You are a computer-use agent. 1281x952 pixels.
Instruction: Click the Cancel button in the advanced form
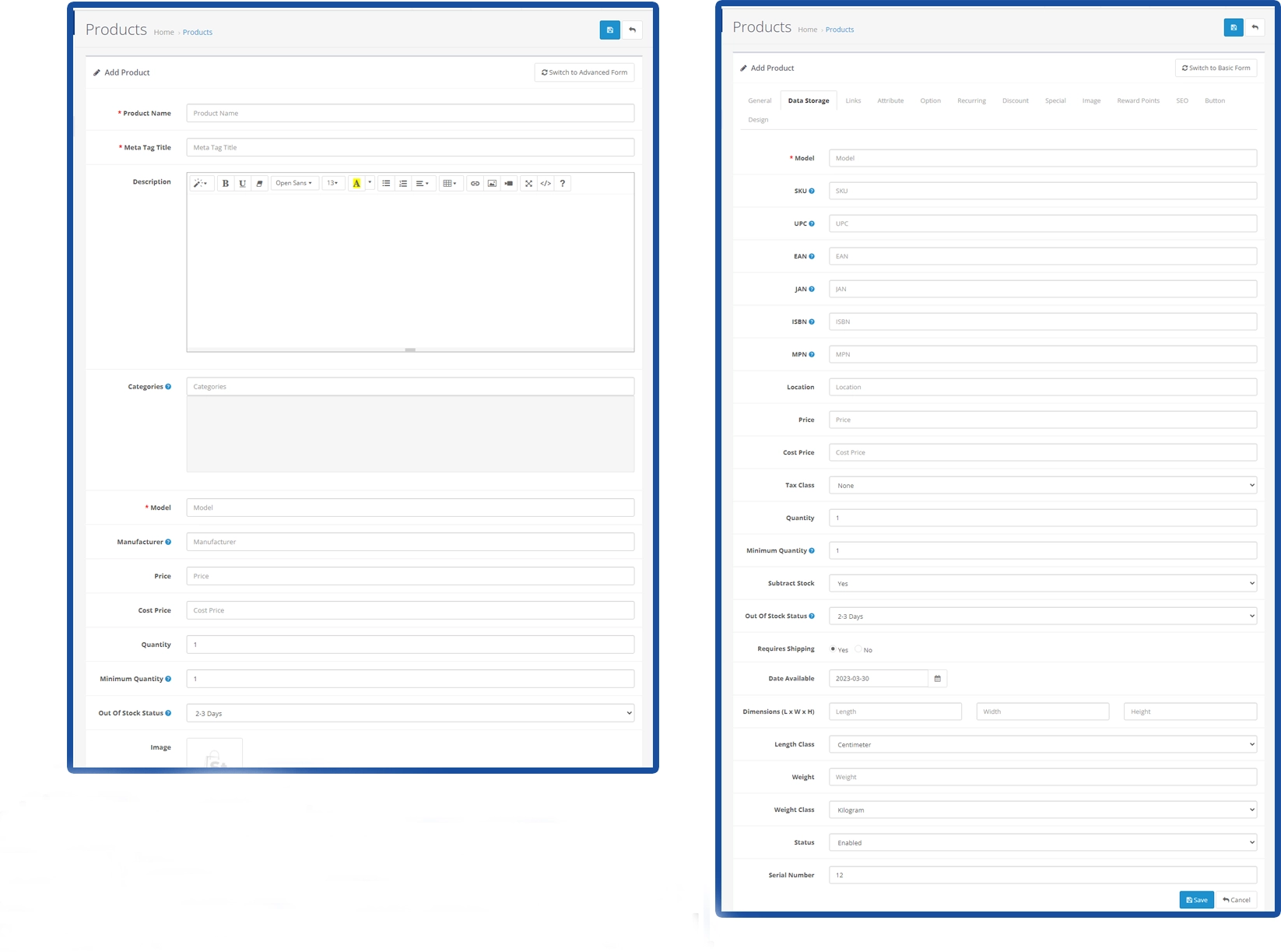click(1237, 900)
